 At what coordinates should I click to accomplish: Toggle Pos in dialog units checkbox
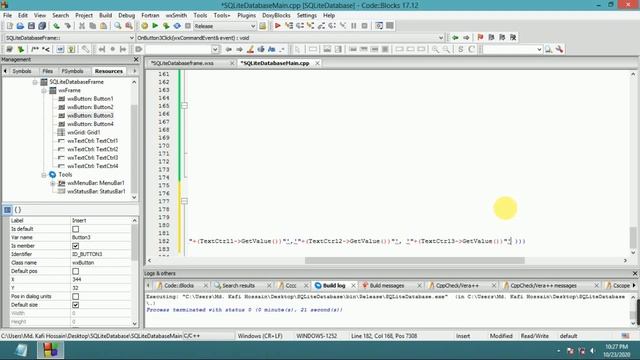76,296
